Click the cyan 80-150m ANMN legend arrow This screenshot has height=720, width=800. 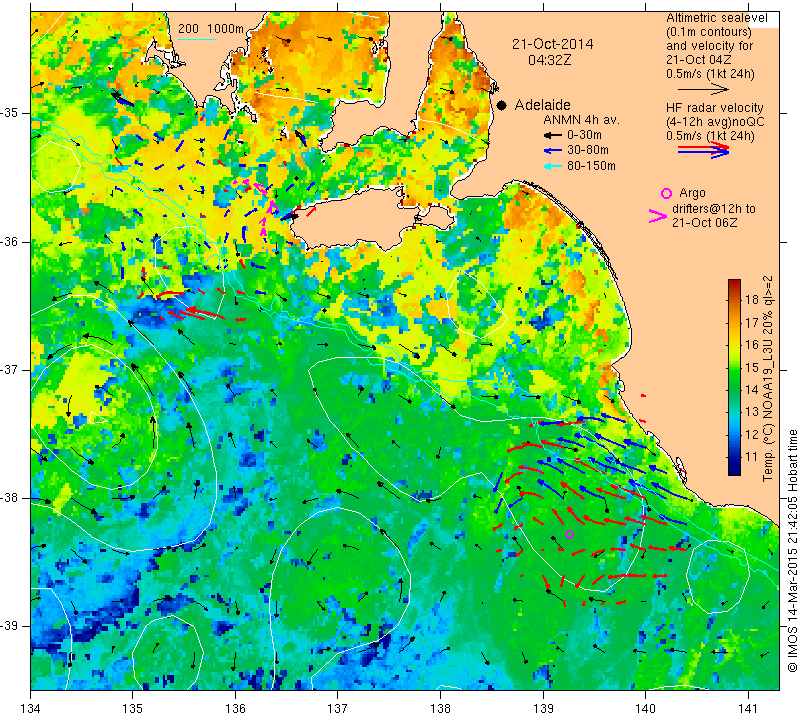coord(553,166)
